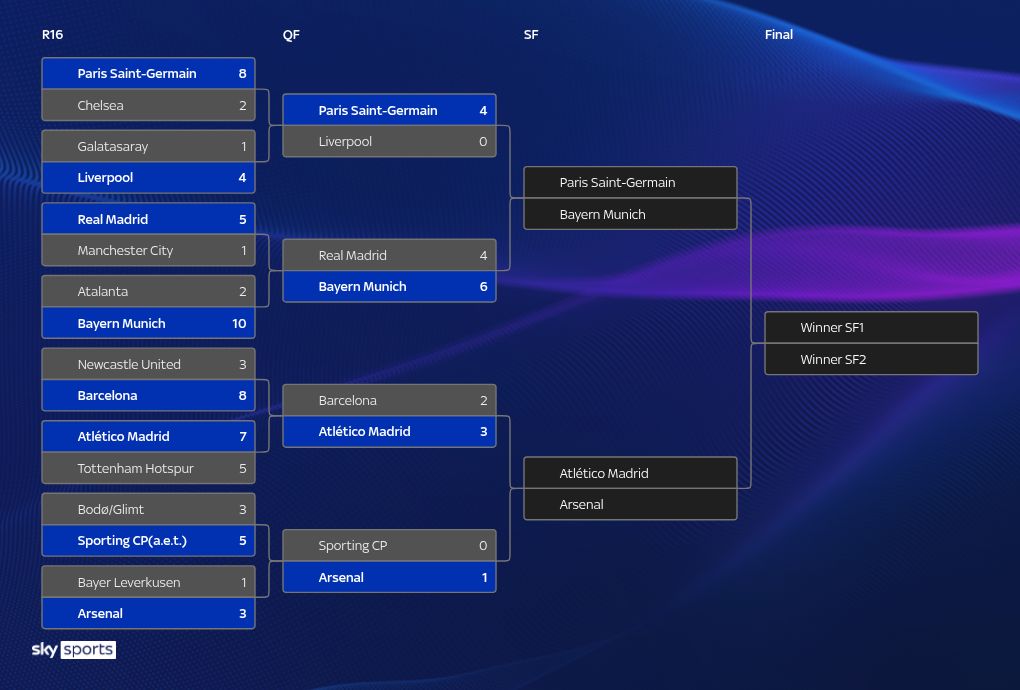Image resolution: width=1020 pixels, height=690 pixels.
Task: Select the QF column header
Action: tap(291, 35)
